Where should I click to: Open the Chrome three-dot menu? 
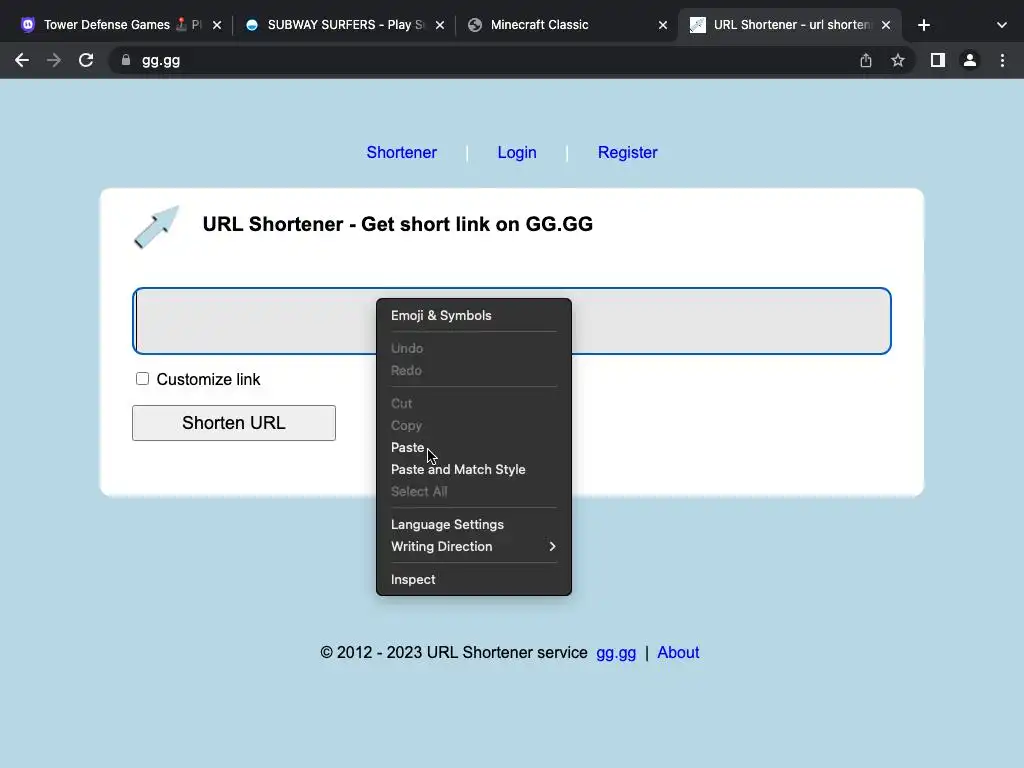1002,60
